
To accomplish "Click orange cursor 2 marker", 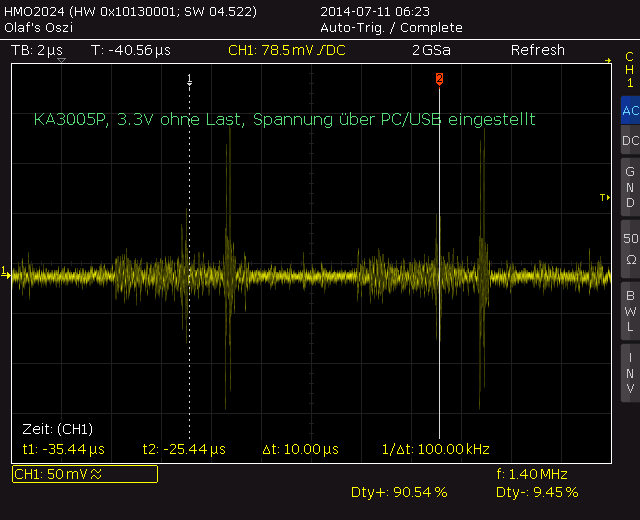I will point(439,79).
